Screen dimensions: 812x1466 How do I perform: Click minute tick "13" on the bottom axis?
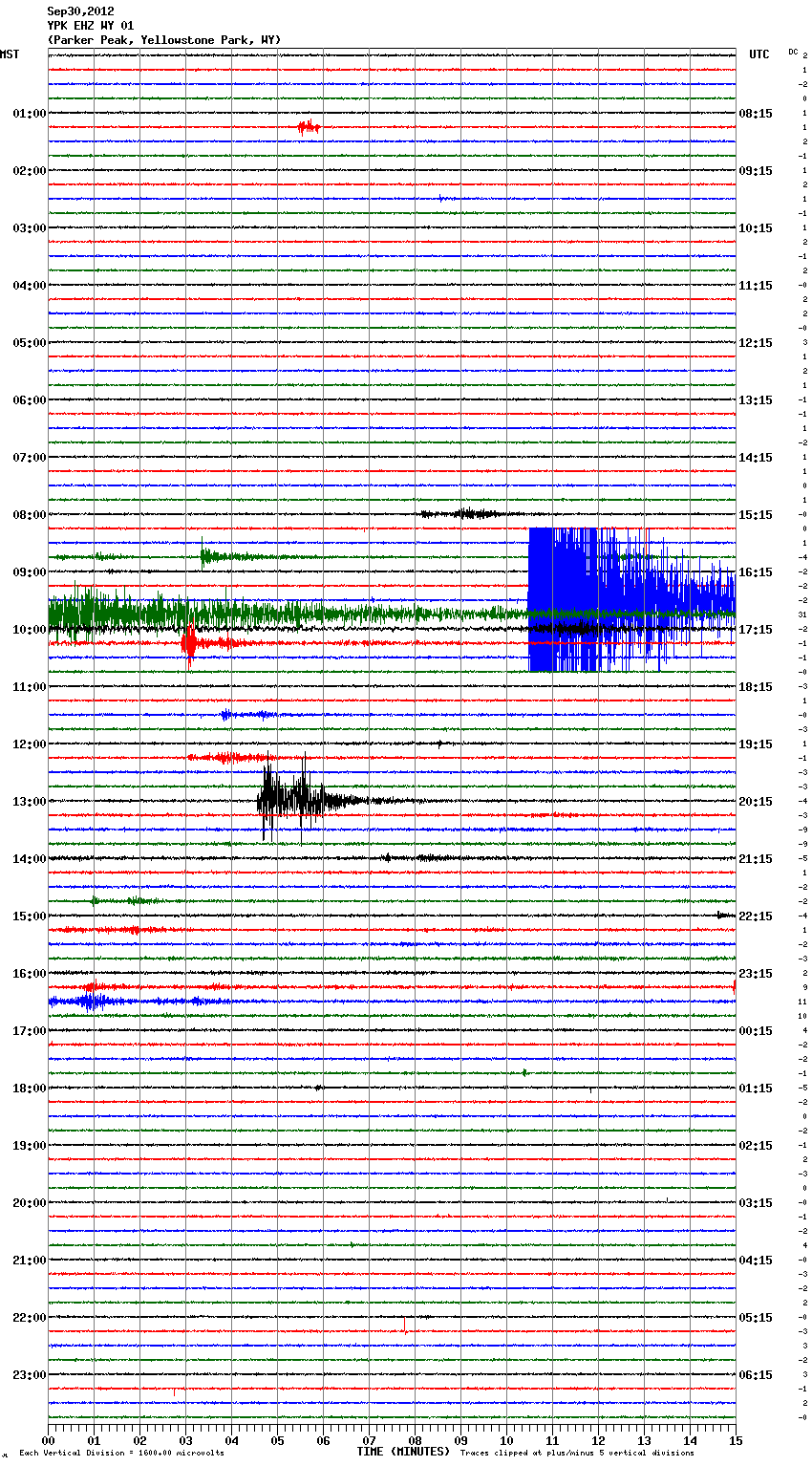[644, 1440]
